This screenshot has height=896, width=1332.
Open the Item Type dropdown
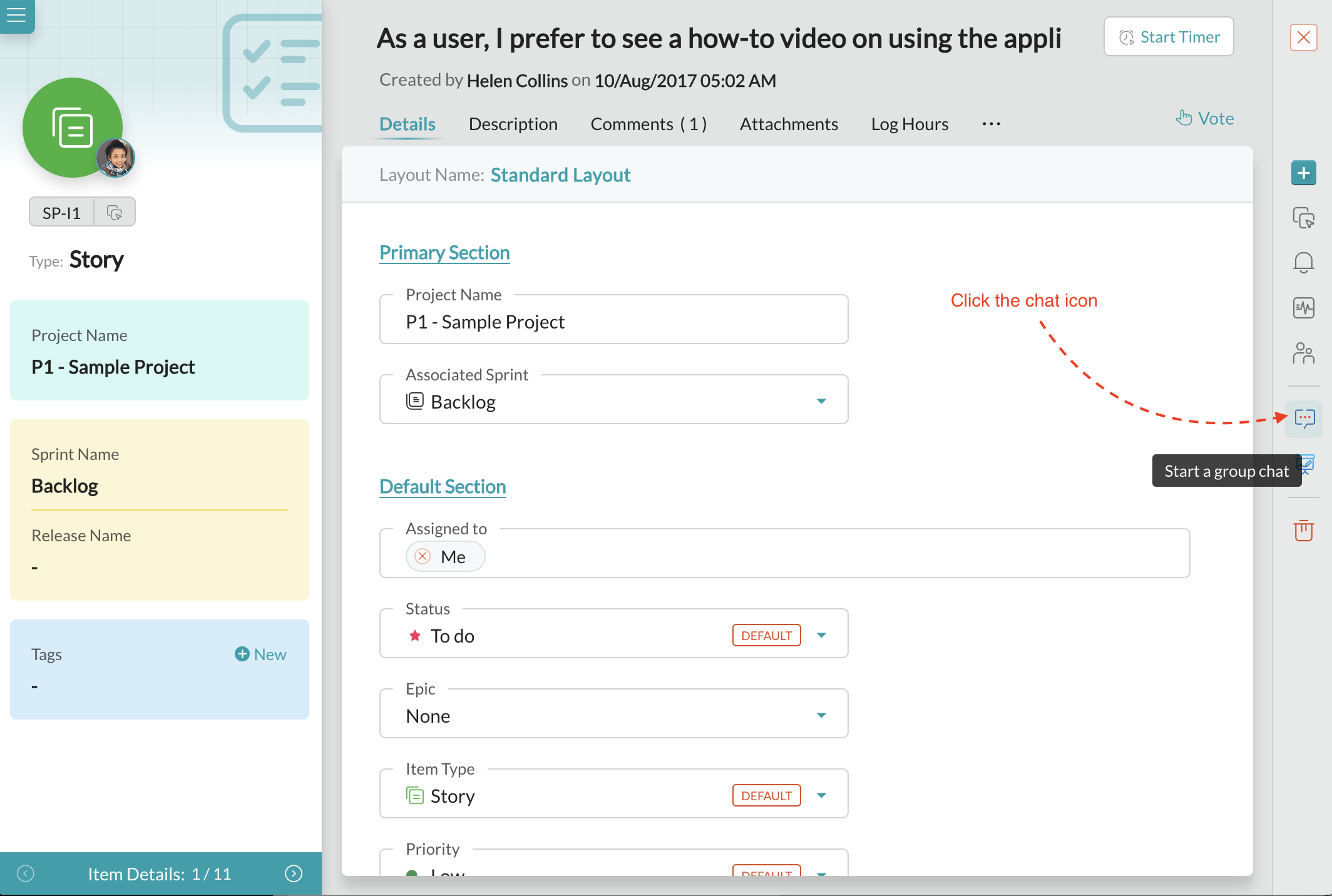click(x=821, y=795)
